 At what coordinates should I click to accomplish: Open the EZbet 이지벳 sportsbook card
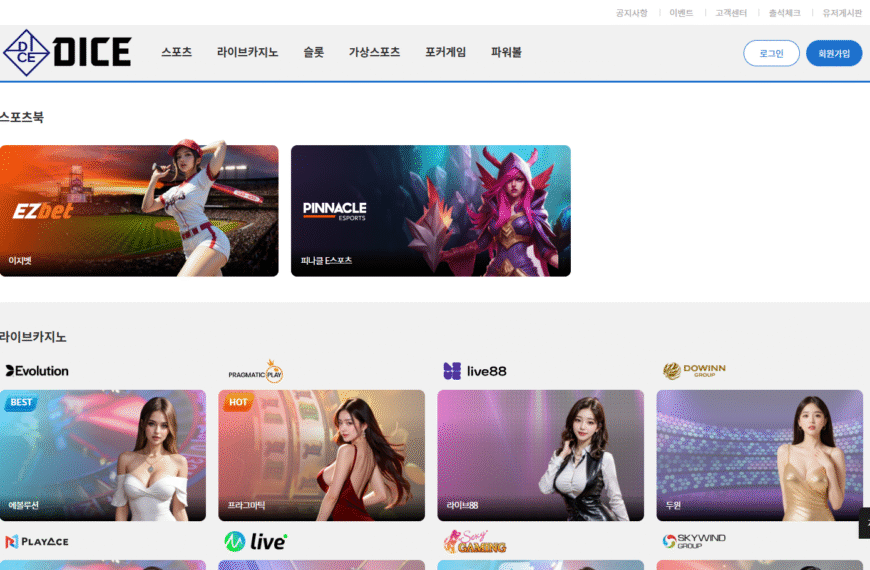click(x=139, y=210)
